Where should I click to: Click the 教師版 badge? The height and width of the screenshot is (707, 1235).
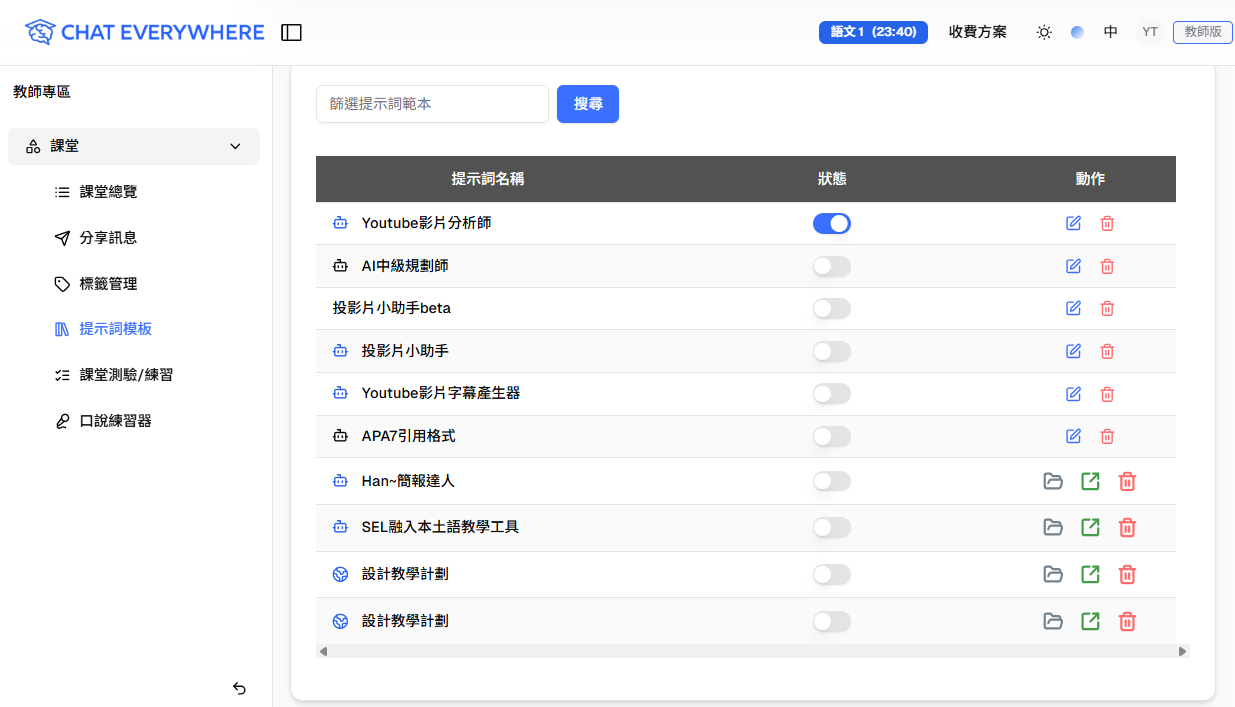click(1203, 32)
